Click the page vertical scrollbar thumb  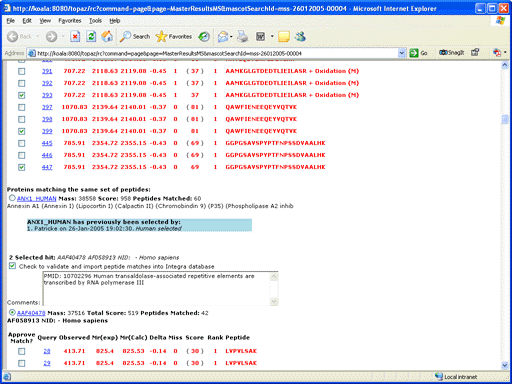click(x=505, y=119)
